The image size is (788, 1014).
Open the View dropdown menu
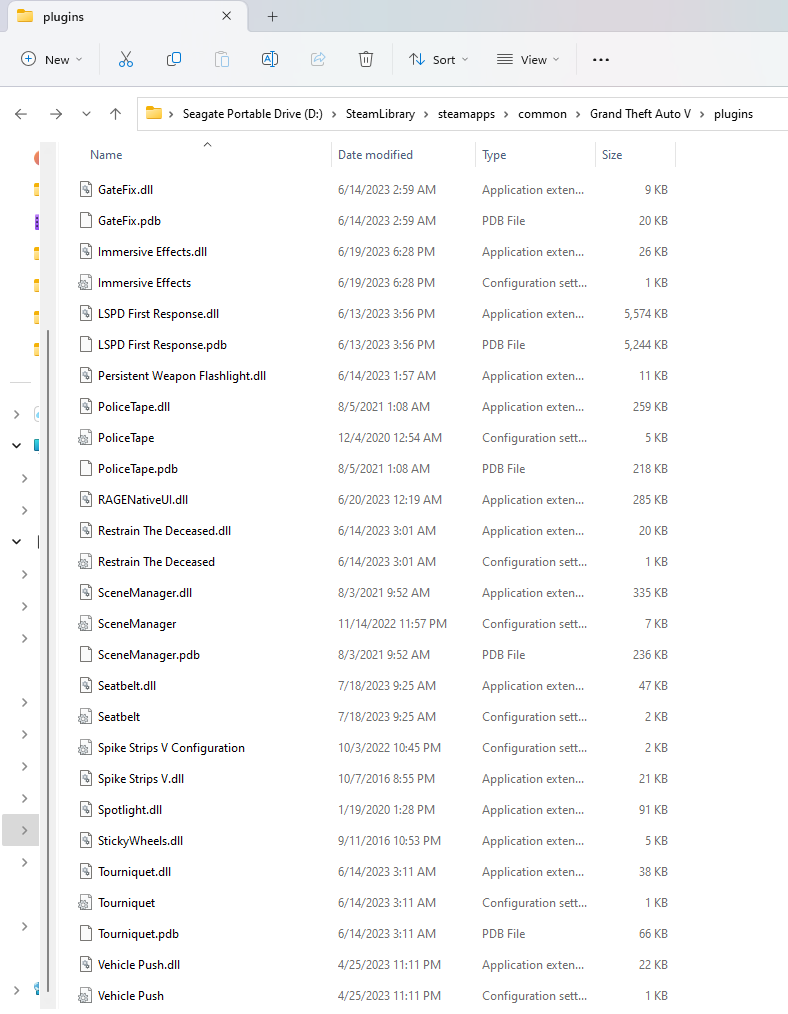pos(528,59)
